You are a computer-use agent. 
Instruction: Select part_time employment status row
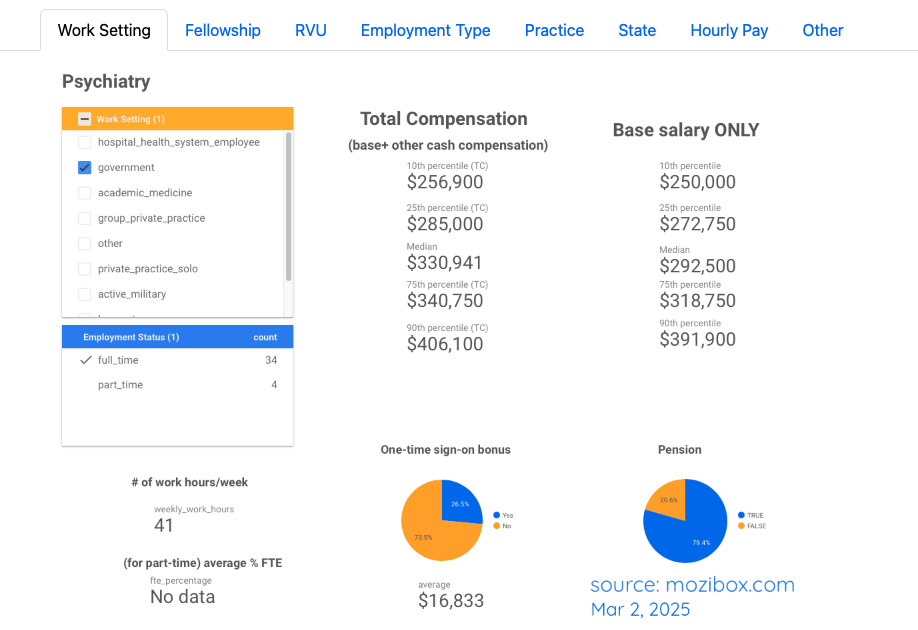pyautogui.click(x=120, y=385)
